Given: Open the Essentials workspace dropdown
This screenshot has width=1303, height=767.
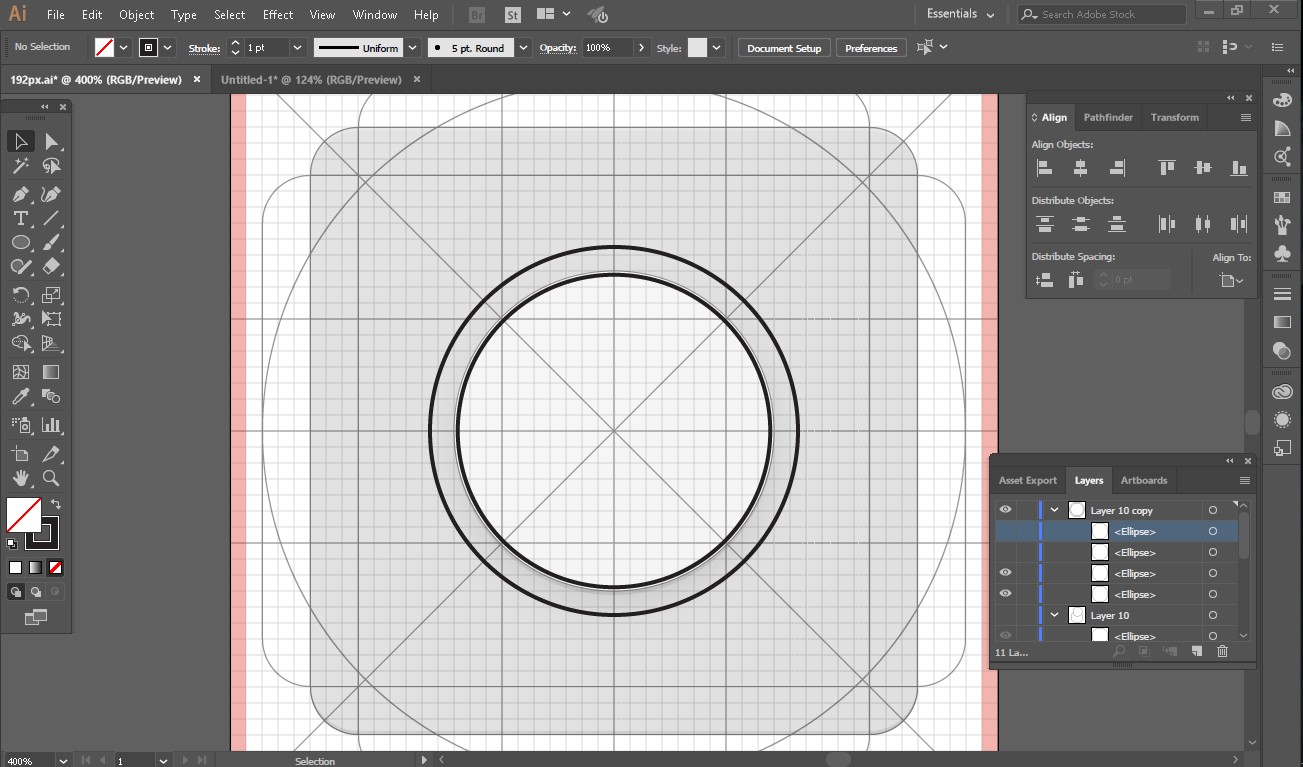Looking at the screenshot, I should click(960, 14).
